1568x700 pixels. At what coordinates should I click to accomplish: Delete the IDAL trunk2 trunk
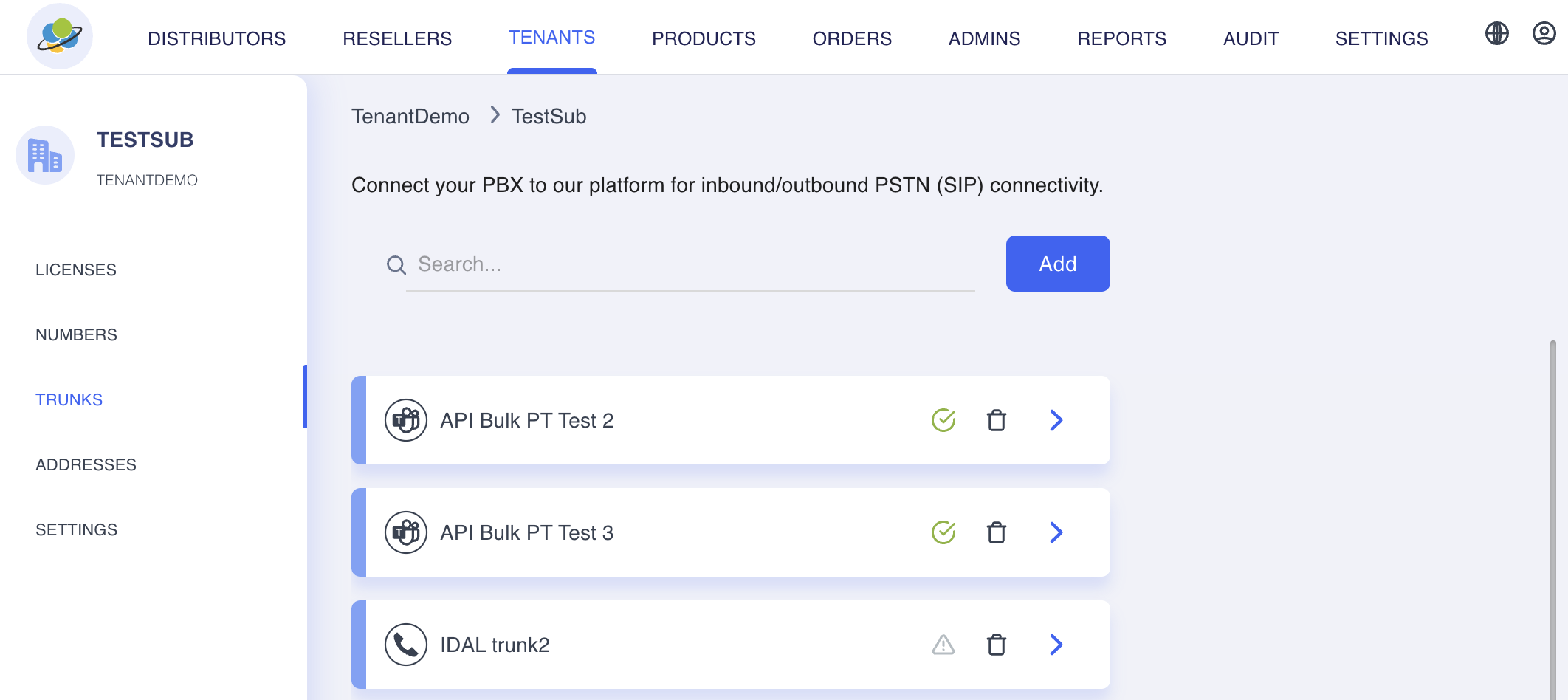tap(997, 644)
